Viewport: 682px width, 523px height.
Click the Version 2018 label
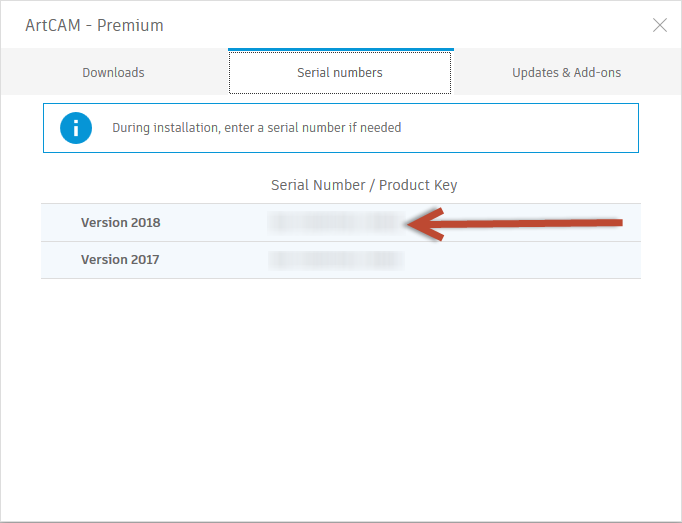tap(120, 222)
